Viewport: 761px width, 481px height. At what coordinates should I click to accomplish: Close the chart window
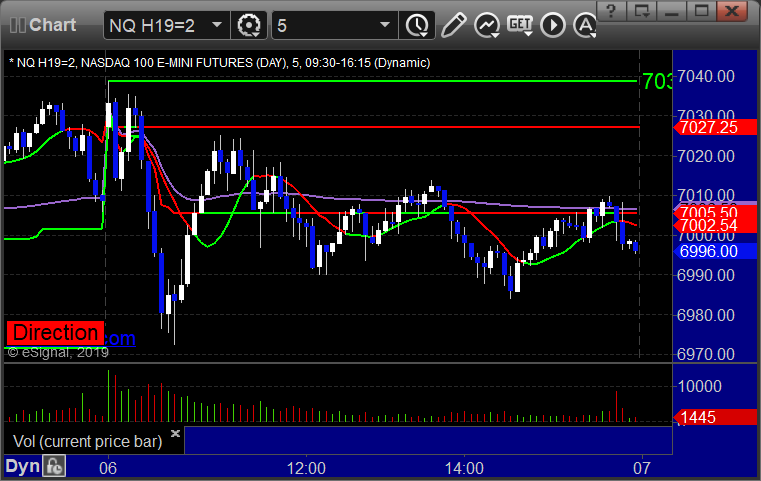click(x=732, y=11)
